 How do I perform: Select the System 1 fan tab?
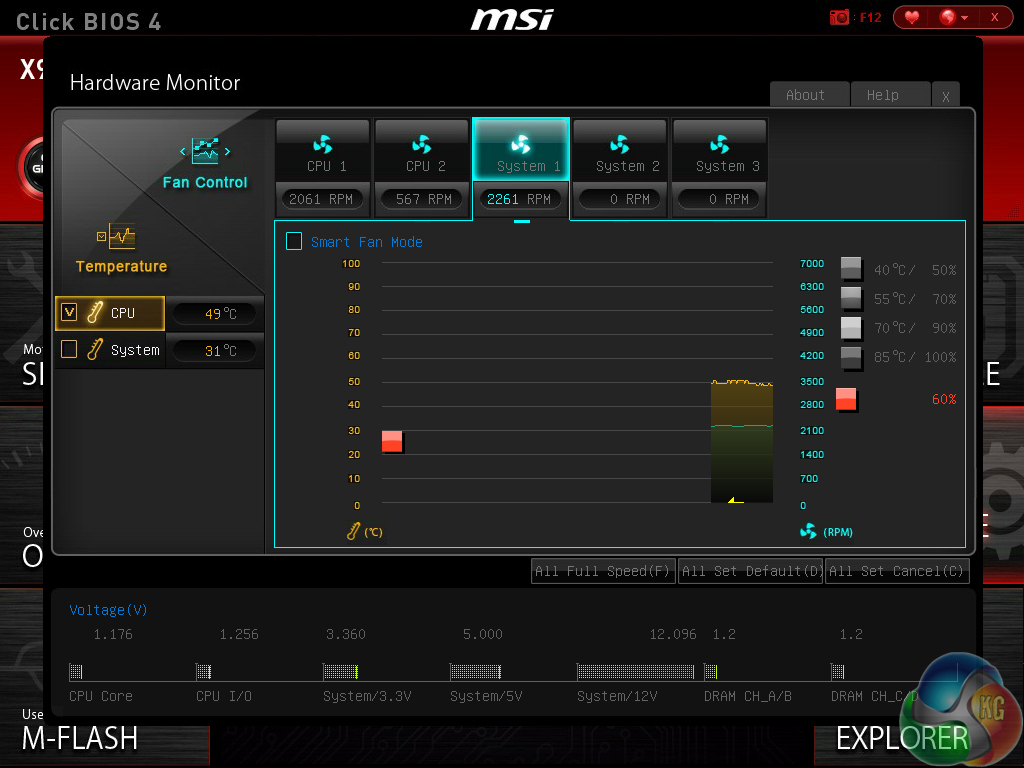pyautogui.click(x=521, y=150)
